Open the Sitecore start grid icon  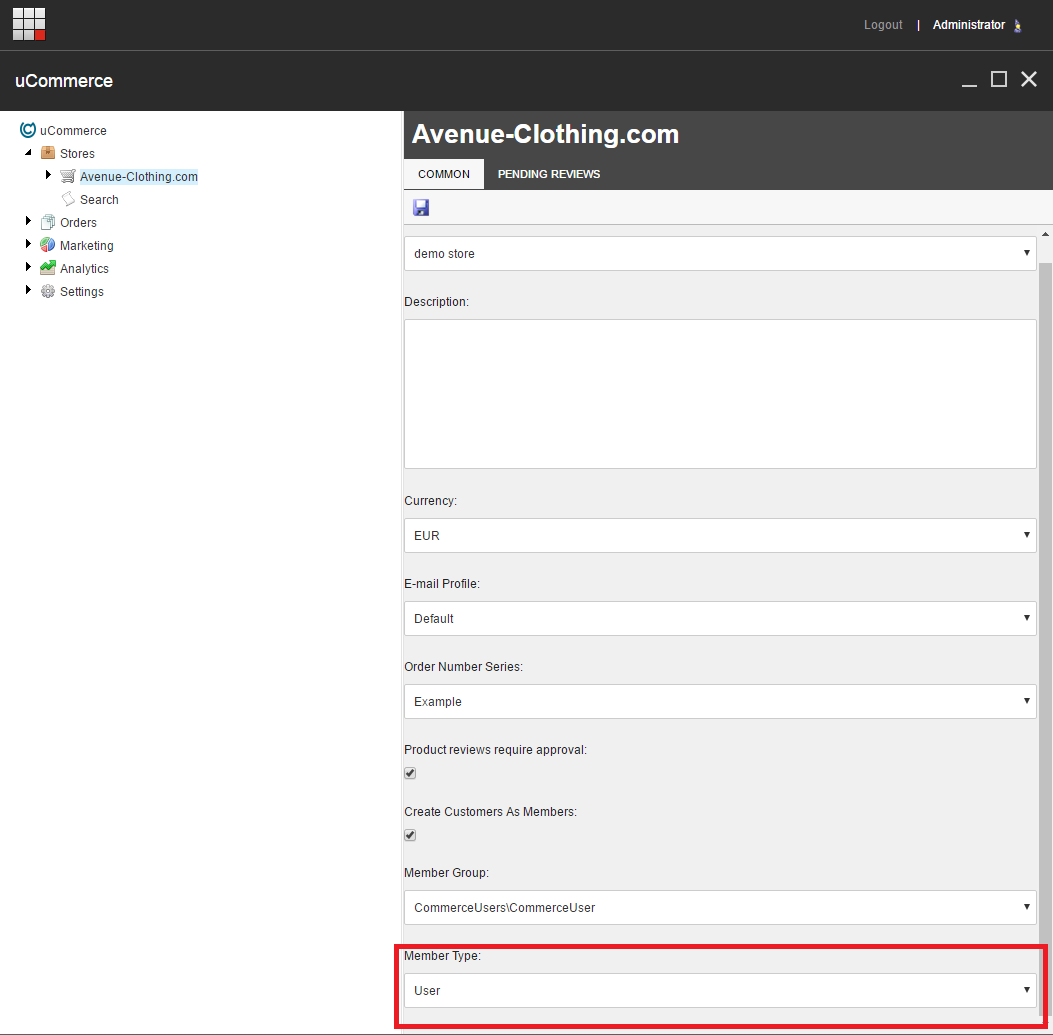tap(29, 24)
